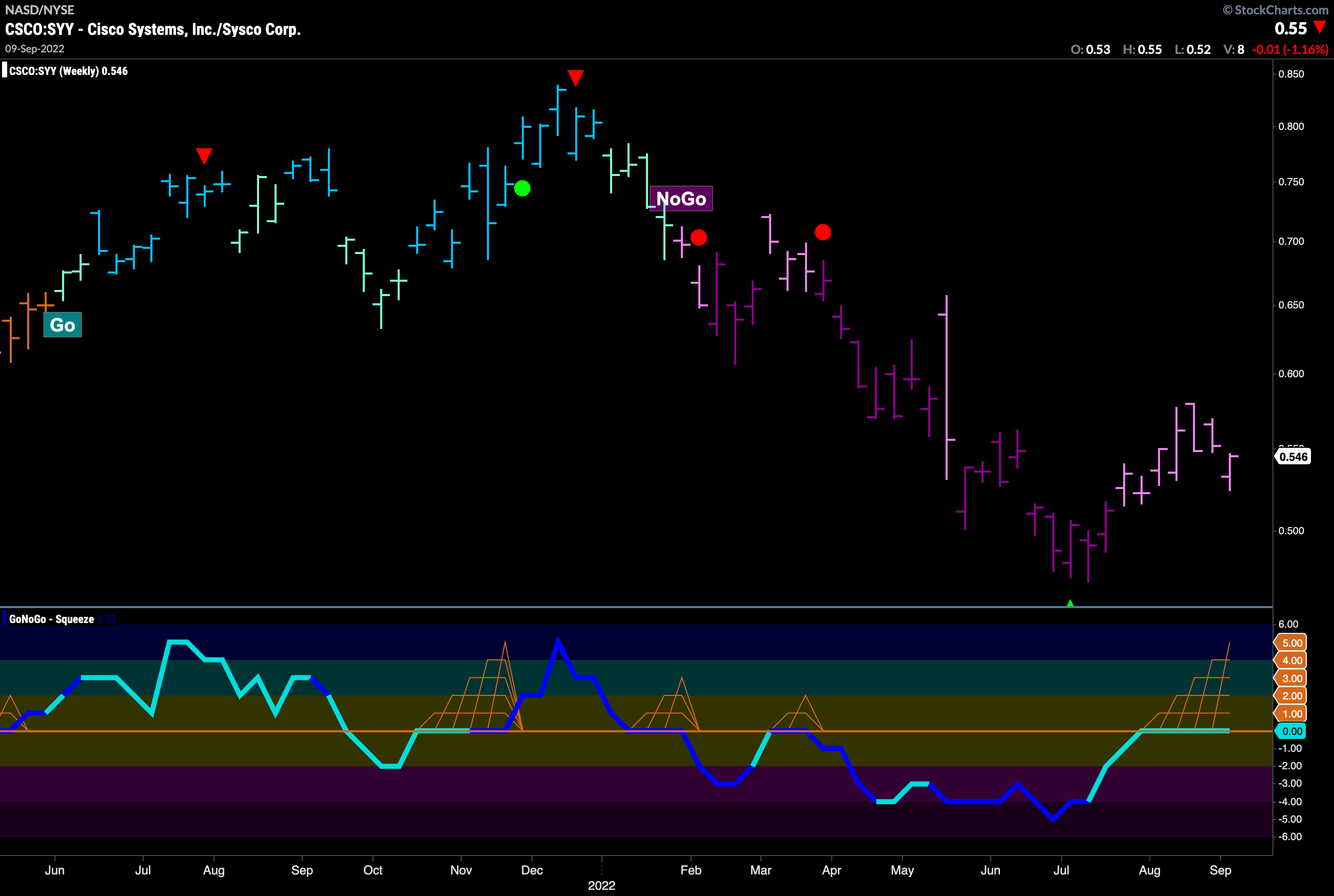Click the 'Mar' label on the time axis

click(x=761, y=870)
